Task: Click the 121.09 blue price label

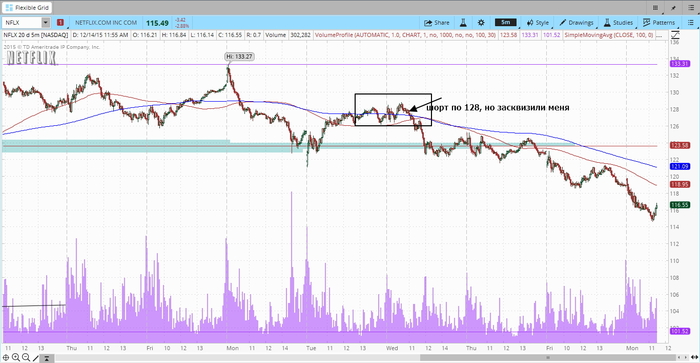Action: click(680, 167)
